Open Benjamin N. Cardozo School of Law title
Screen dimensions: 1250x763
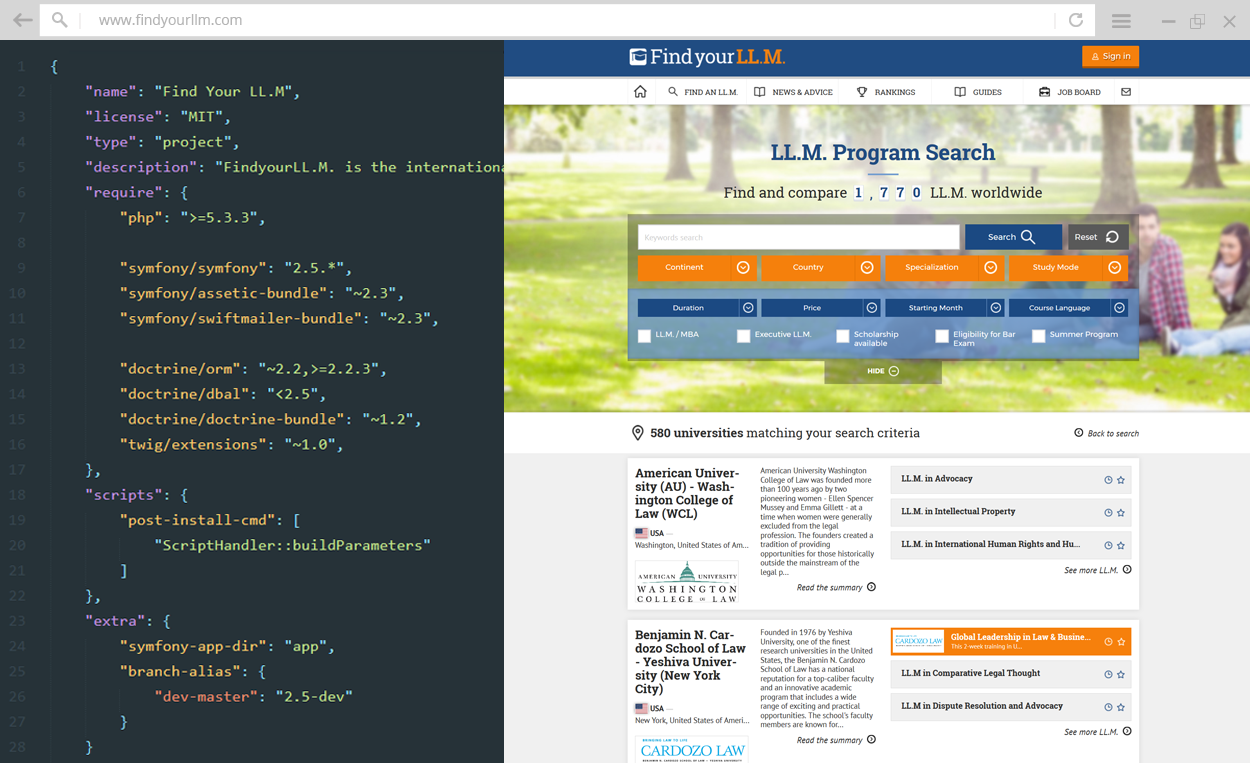pyautogui.click(x=691, y=662)
